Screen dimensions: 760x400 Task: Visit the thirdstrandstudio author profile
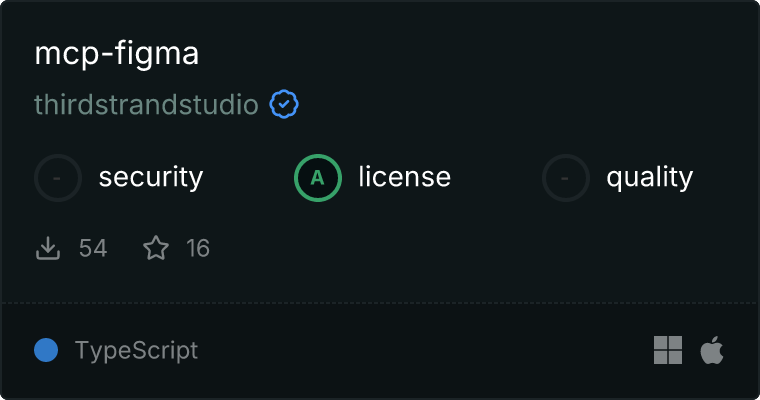click(x=146, y=104)
